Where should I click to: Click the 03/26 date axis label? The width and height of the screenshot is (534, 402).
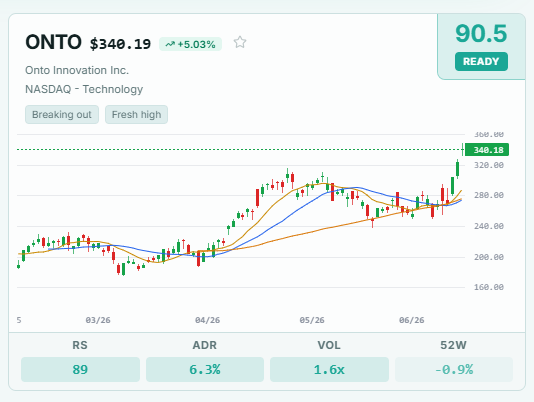pos(98,320)
